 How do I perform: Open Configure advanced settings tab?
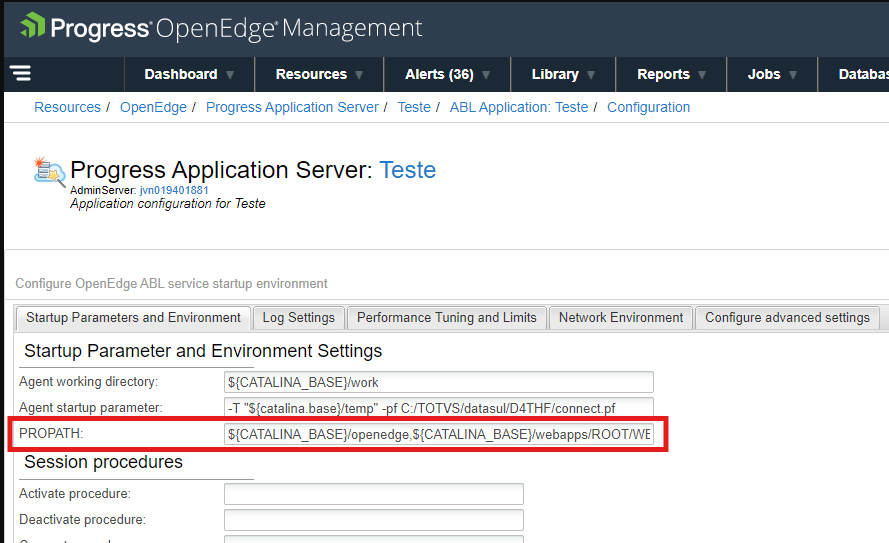pyautogui.click(x=787, y=317)
